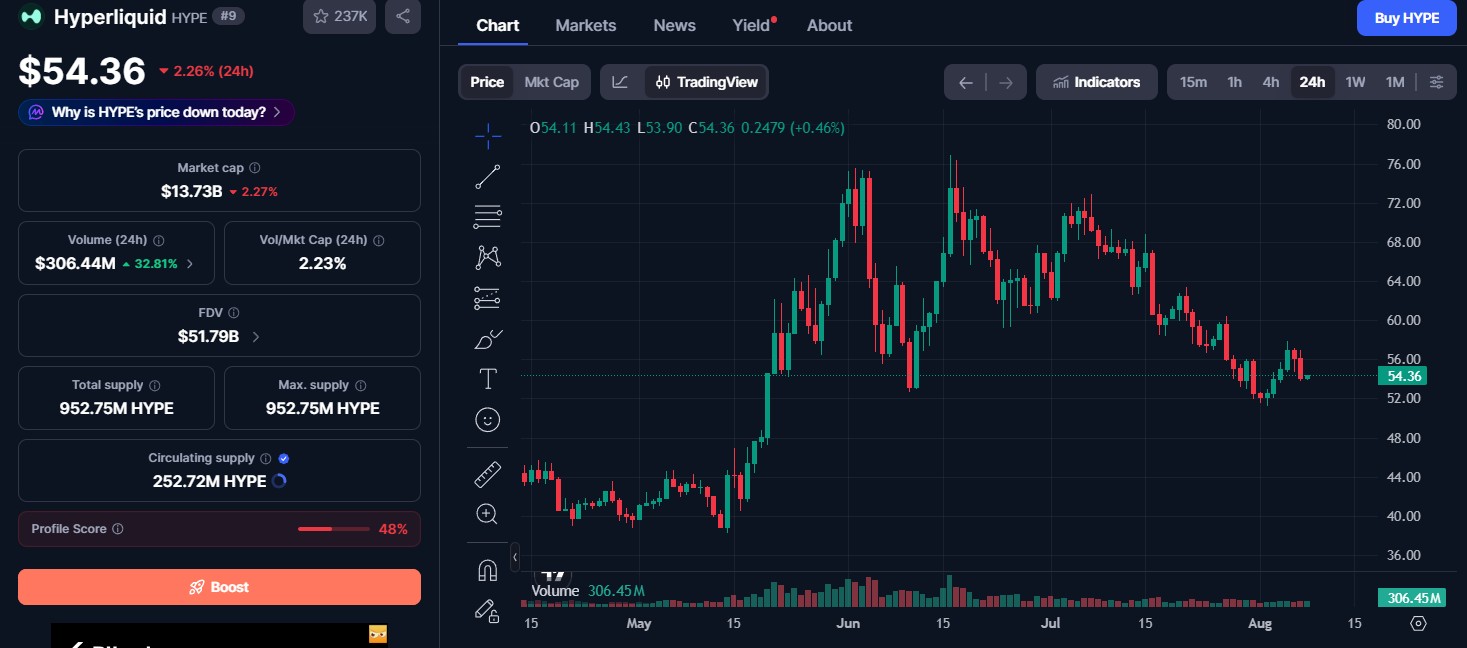Select the 4h interval
1467x648 pixels.
1271,82
